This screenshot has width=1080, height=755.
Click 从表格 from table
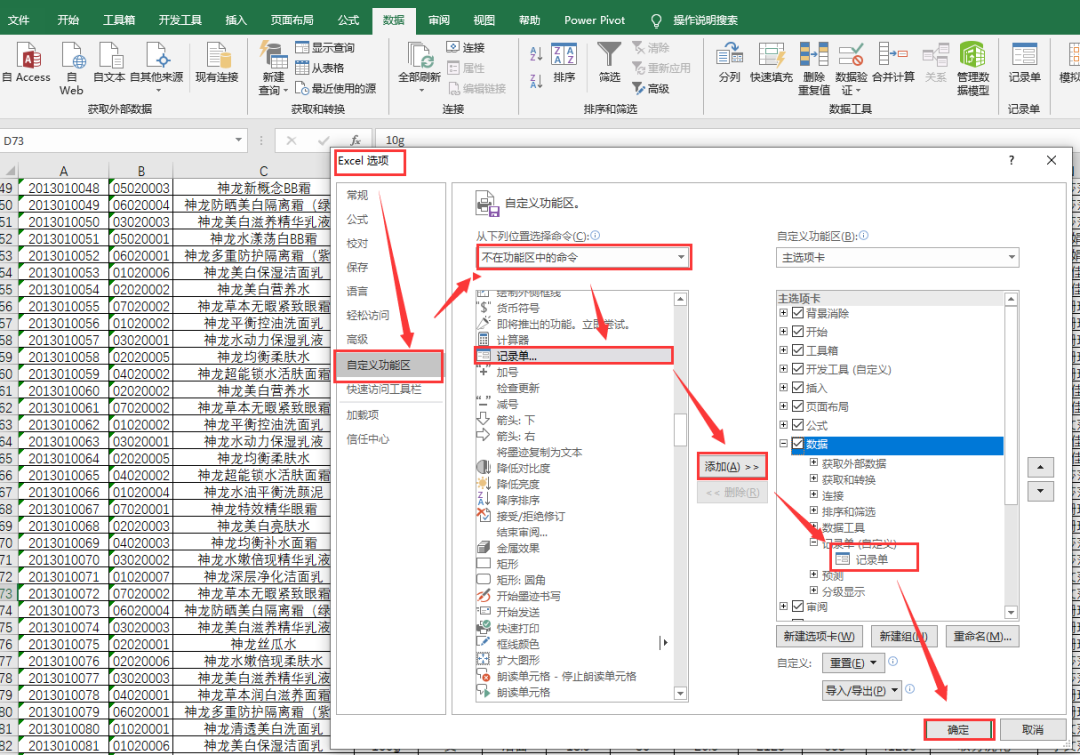319,68
